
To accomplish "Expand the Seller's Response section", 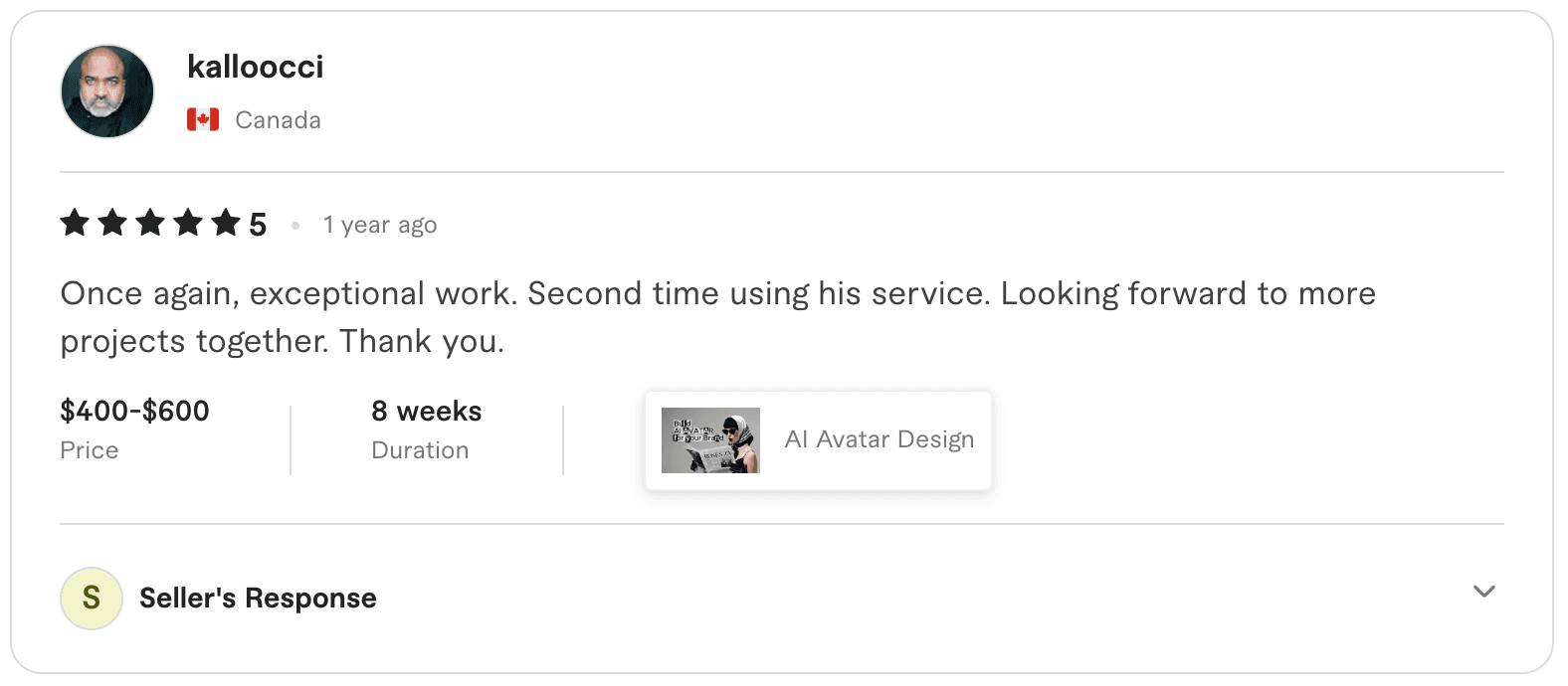I will 257,598.
